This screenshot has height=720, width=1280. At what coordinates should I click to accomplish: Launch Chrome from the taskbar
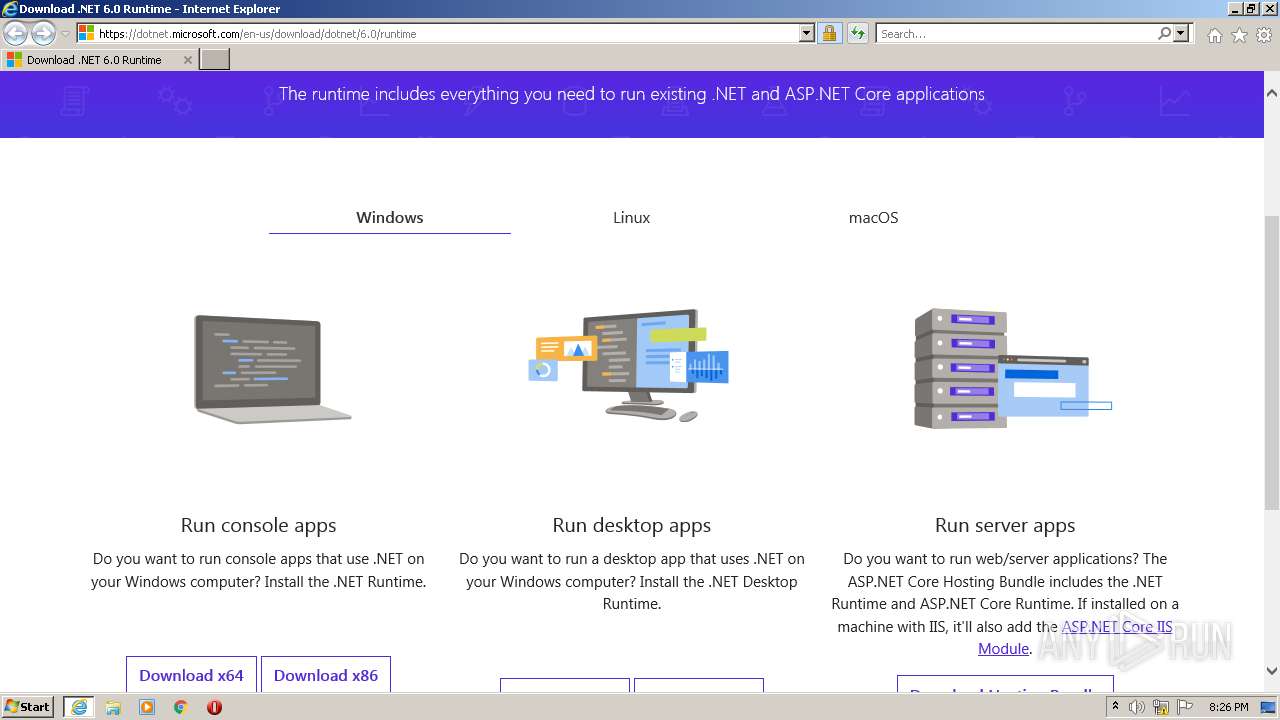coord(181,707)
